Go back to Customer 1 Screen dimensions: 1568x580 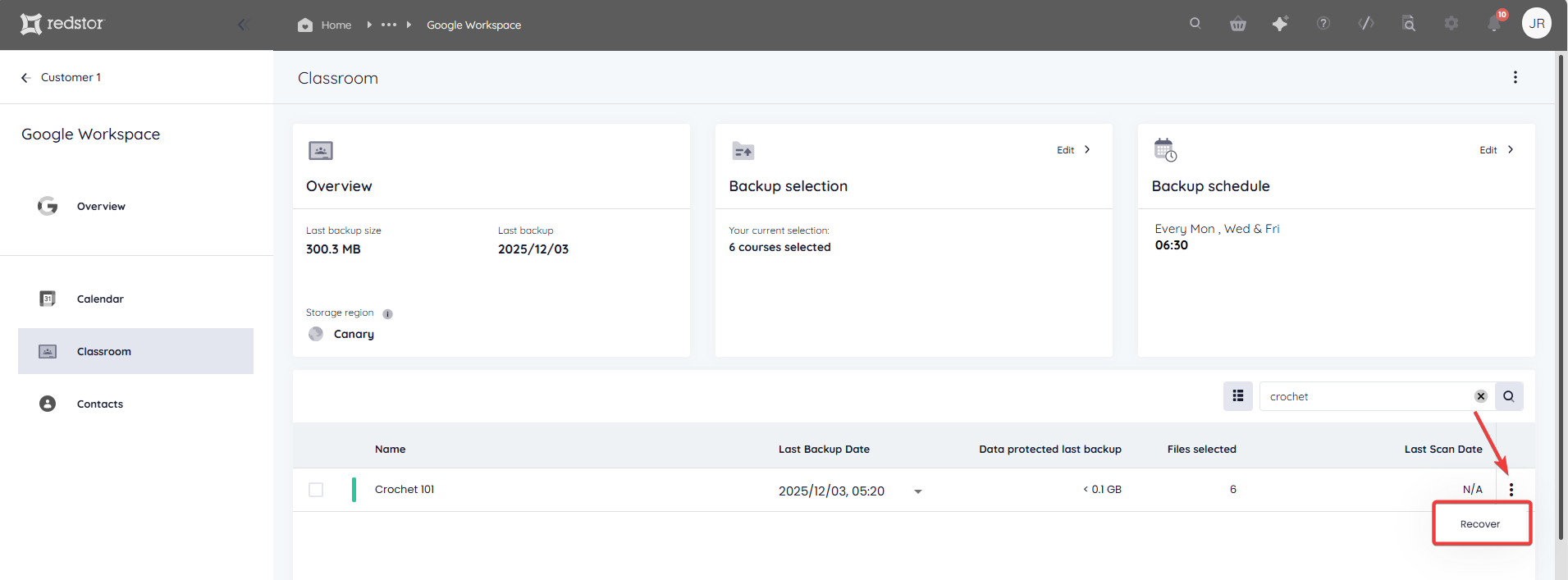pyautogui.click(x=71, y=77)
